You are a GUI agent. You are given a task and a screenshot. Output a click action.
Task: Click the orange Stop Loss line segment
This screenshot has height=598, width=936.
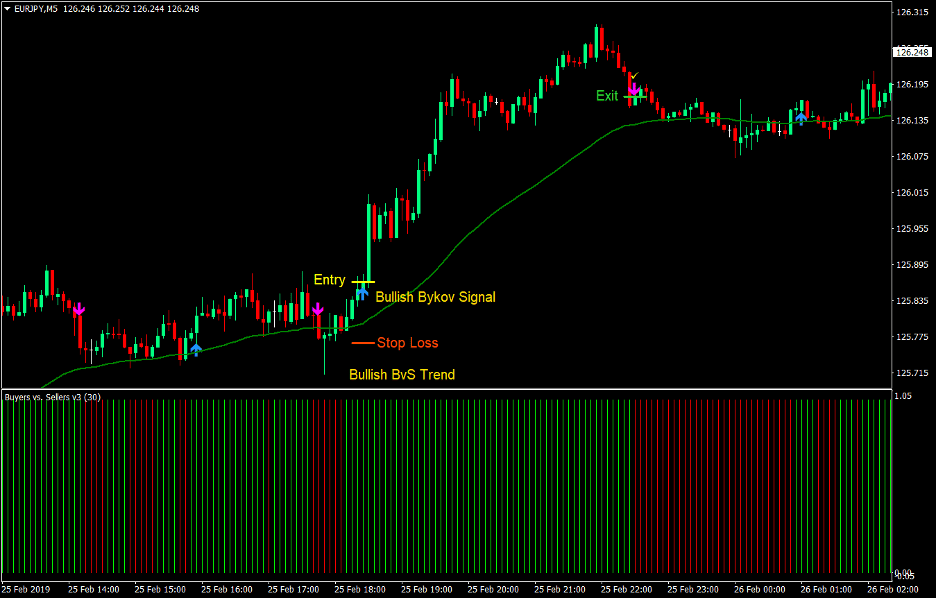tap(362, 342)
